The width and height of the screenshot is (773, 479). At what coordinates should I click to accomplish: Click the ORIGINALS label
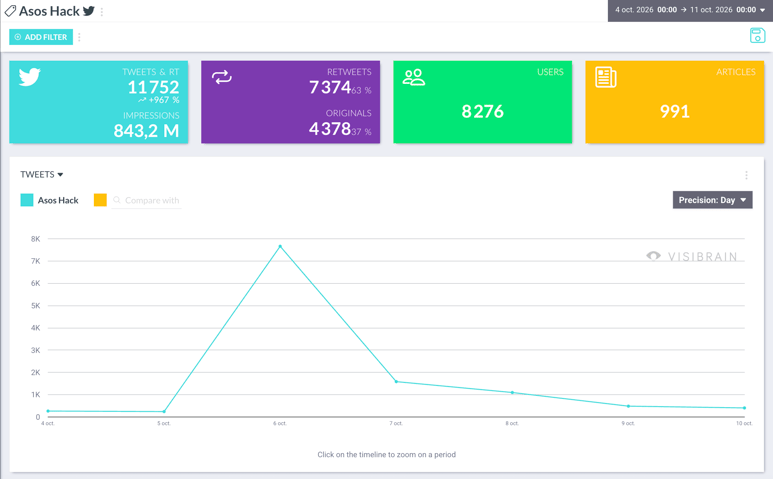(x=349, y=113)
